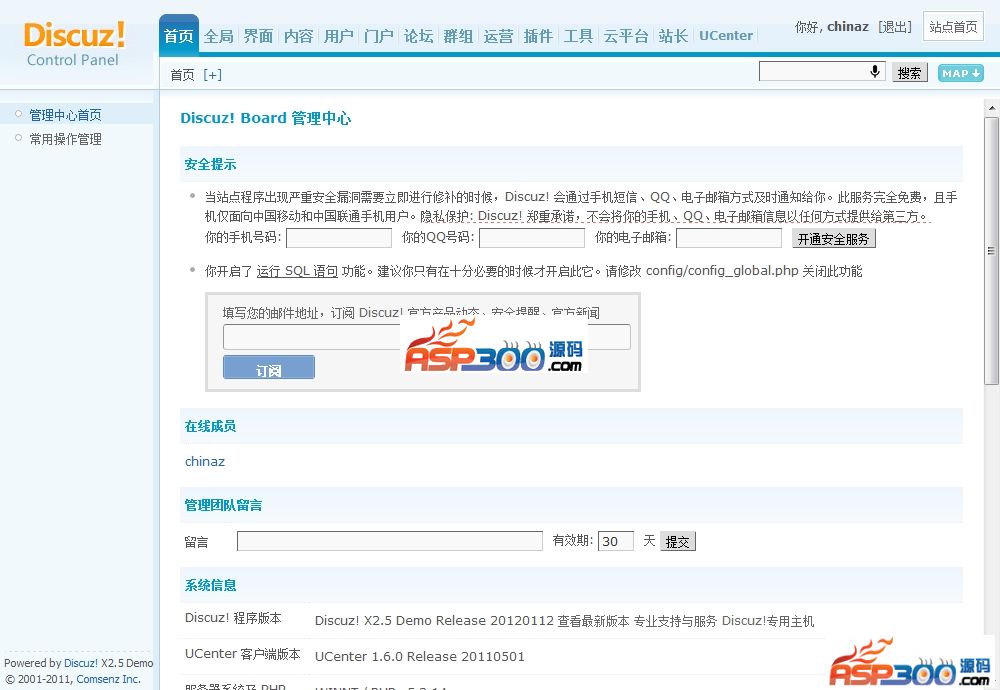
Task: Open the 运营 menu tab
Action: pyautogui.click(x=499, y=36)
